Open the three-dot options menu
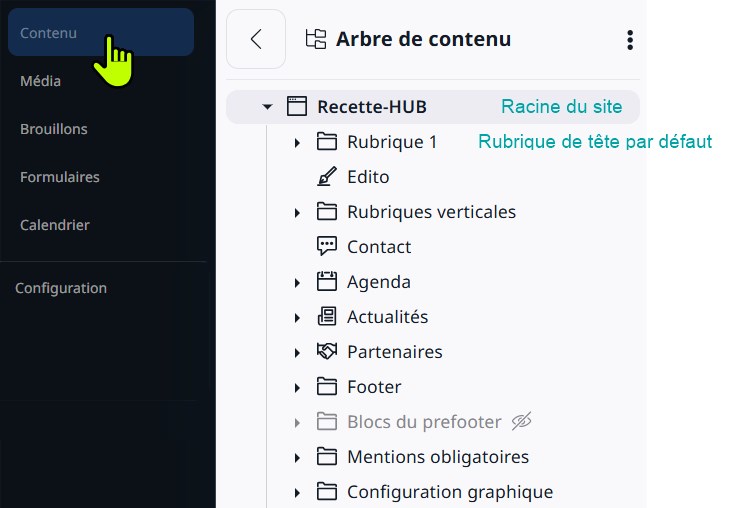Viewport: 753px width, 508px height. pyautogui.click(x=630, y=40)
